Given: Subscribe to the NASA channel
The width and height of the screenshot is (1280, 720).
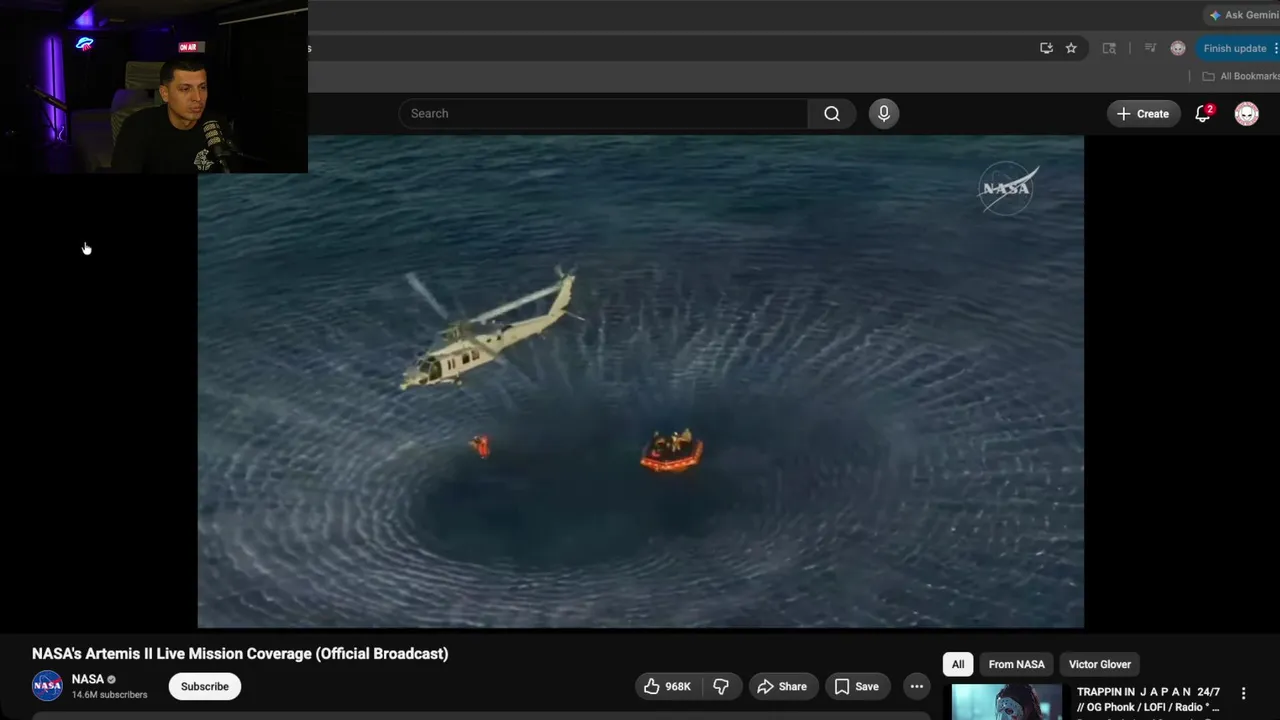Looking at the screenshot, I should 205,686.
